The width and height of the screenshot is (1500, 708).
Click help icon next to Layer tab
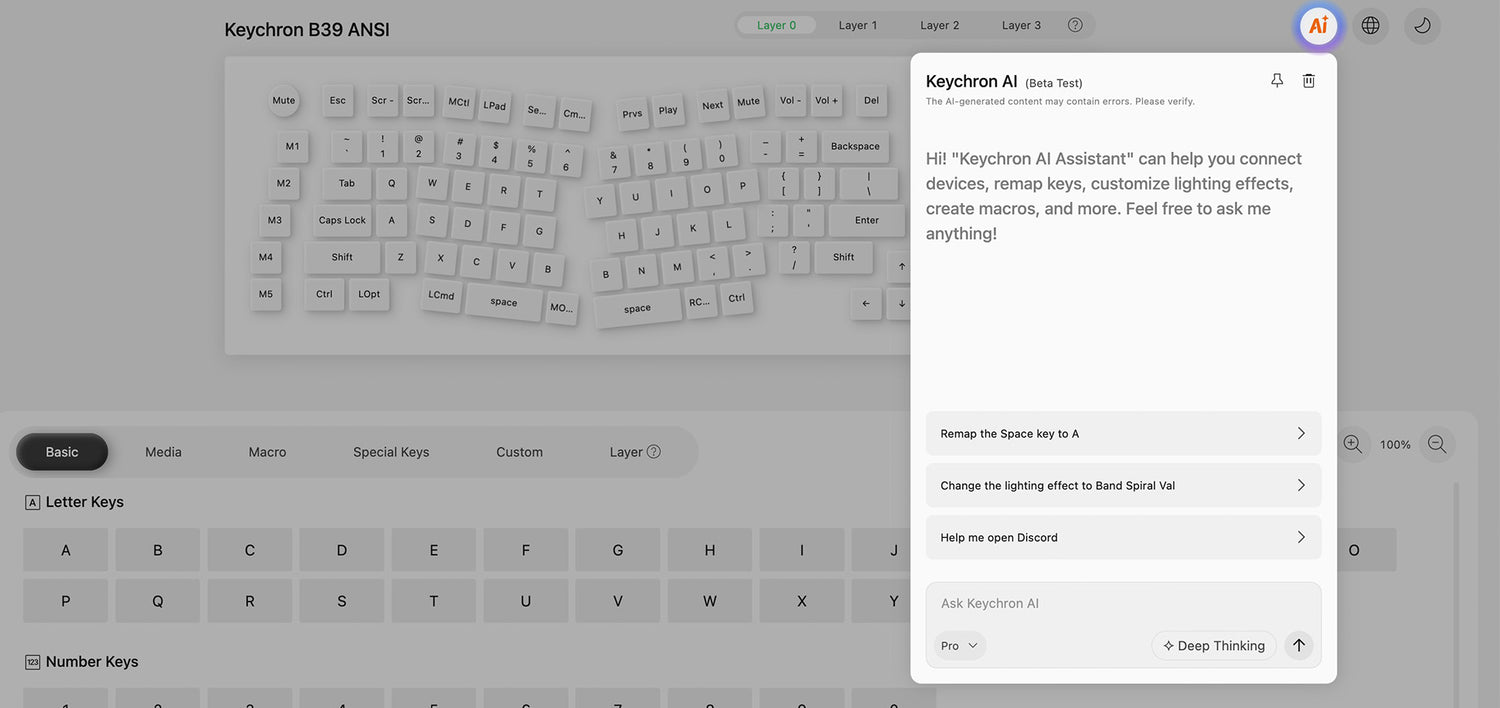coord(654,452)
